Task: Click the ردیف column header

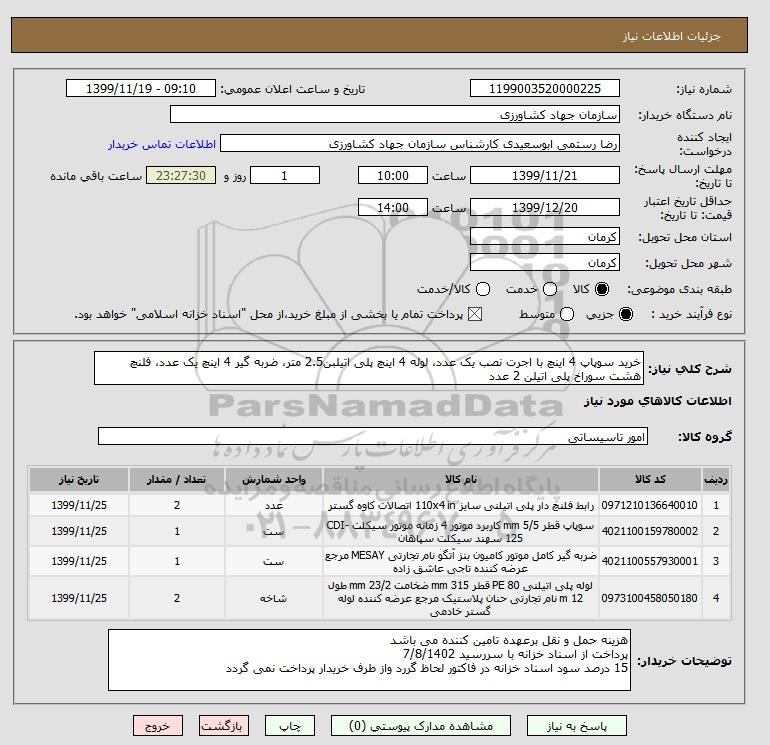Action: [x=715, y=480]
